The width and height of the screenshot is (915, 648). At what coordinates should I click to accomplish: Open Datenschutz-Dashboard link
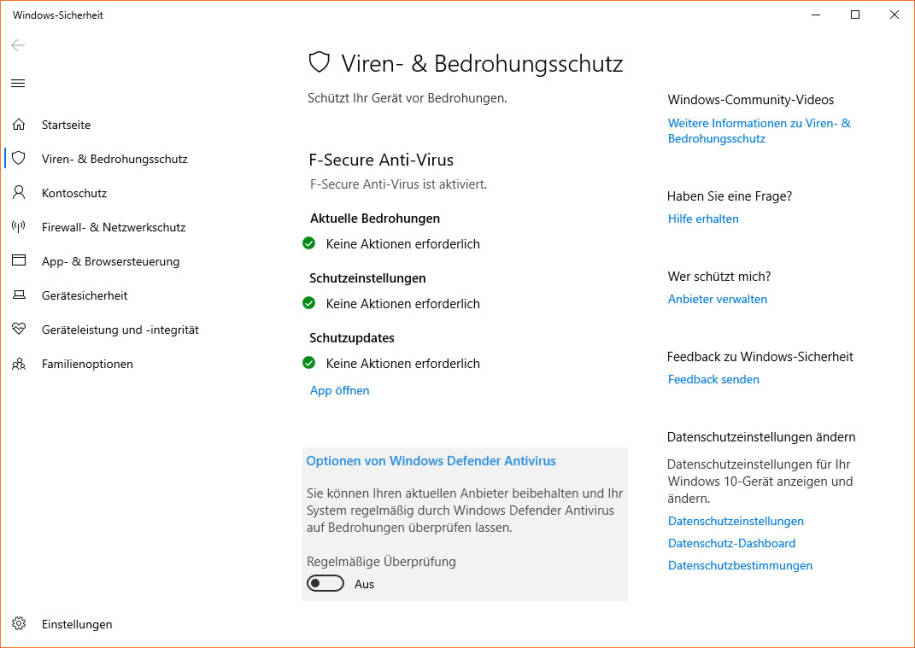732,543
